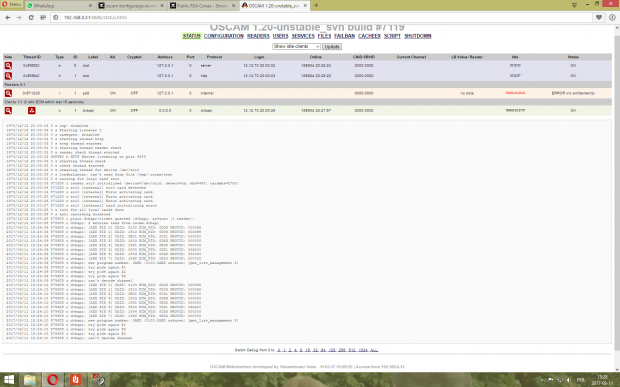Click the address bar URL field
This screenshot has height=387, width=620.
pos(324,17)
